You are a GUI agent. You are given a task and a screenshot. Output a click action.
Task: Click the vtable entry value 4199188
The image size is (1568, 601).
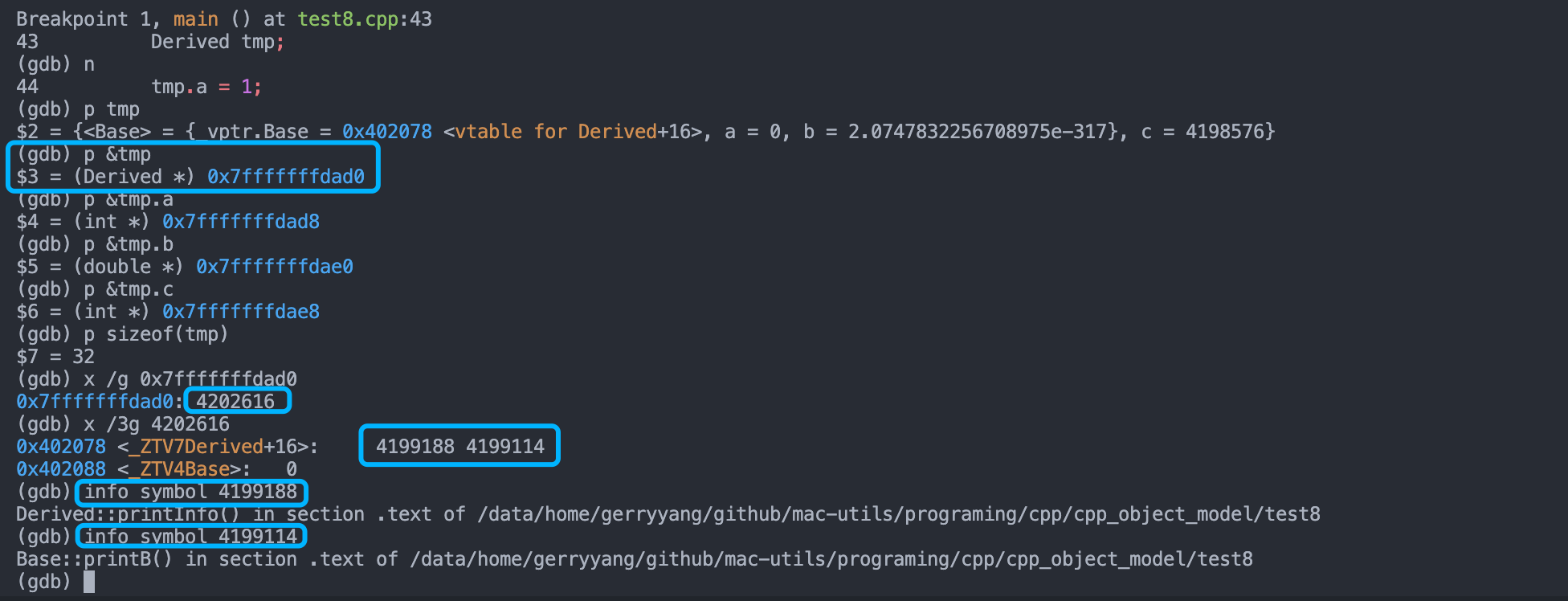point(415,447)
